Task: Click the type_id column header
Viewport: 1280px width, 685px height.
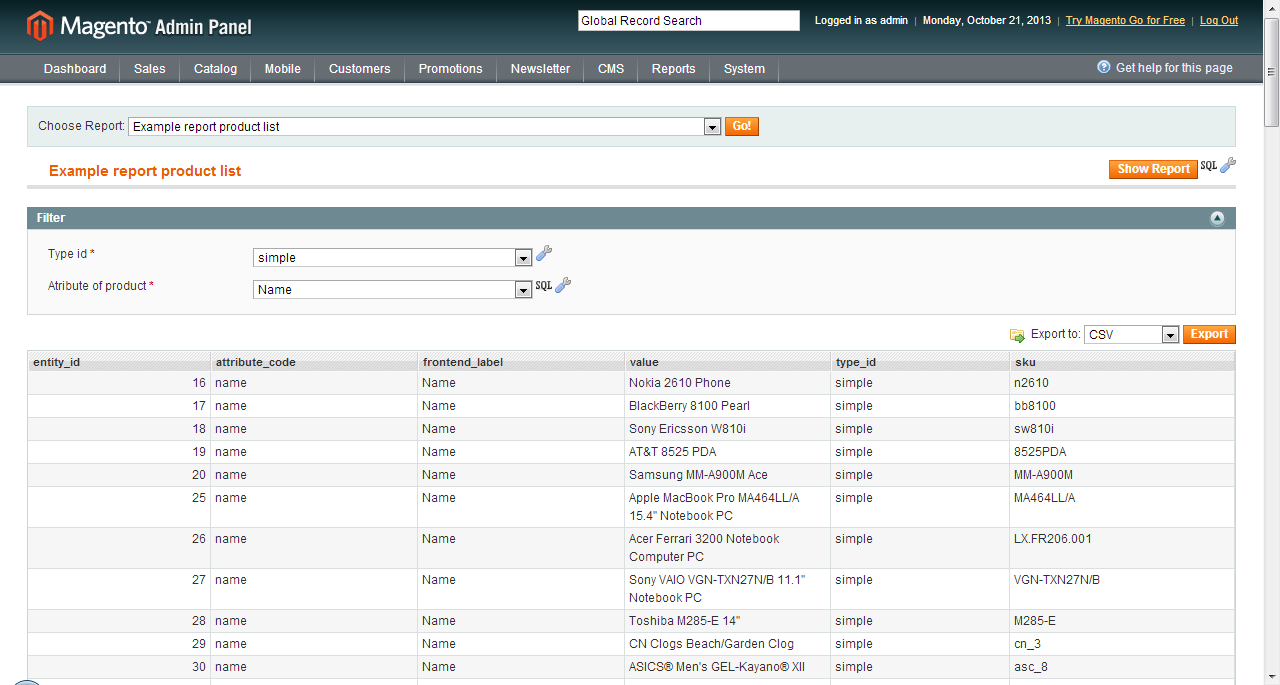Action: coord(920,362)
